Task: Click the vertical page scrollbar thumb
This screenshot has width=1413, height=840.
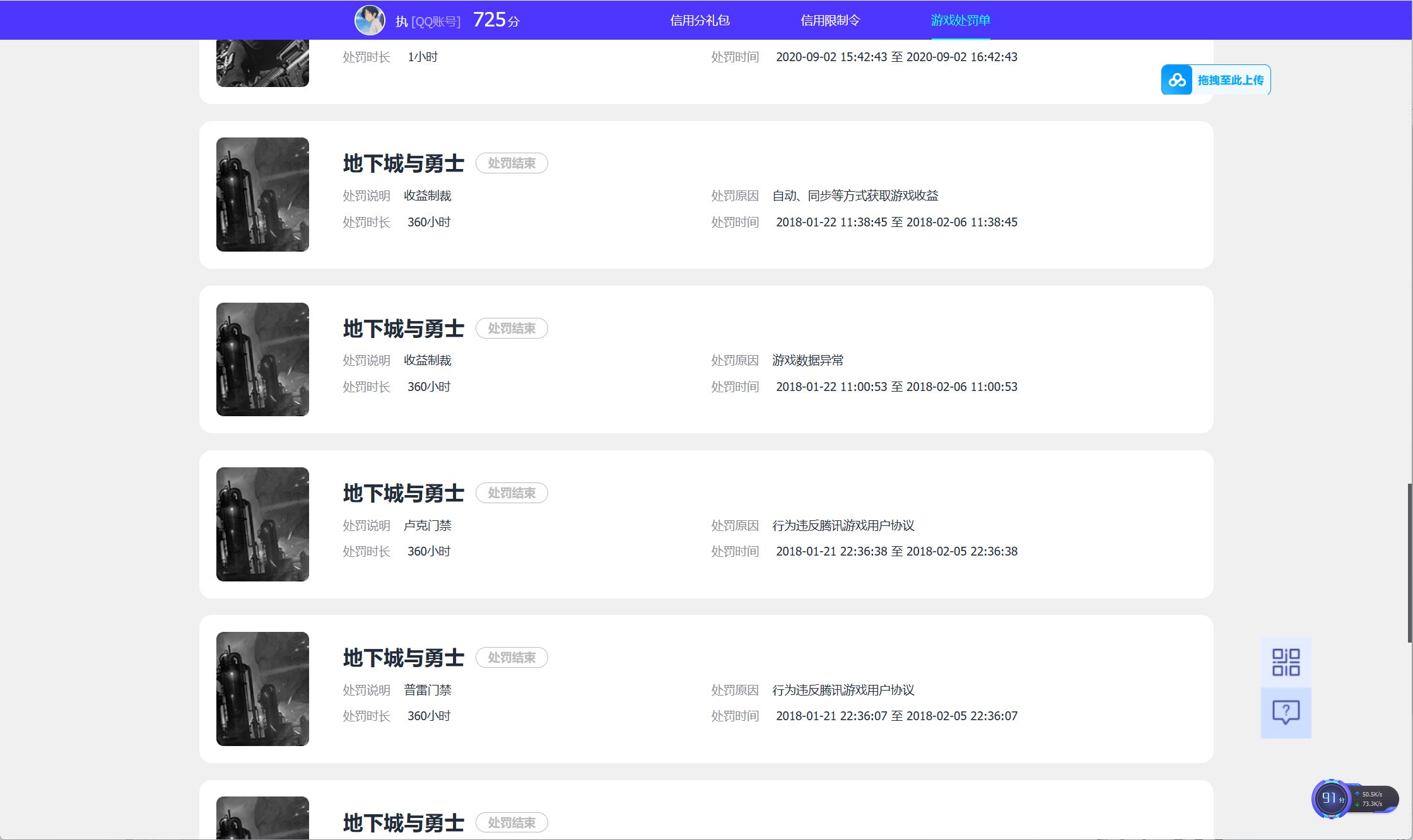Action: 1409,563
